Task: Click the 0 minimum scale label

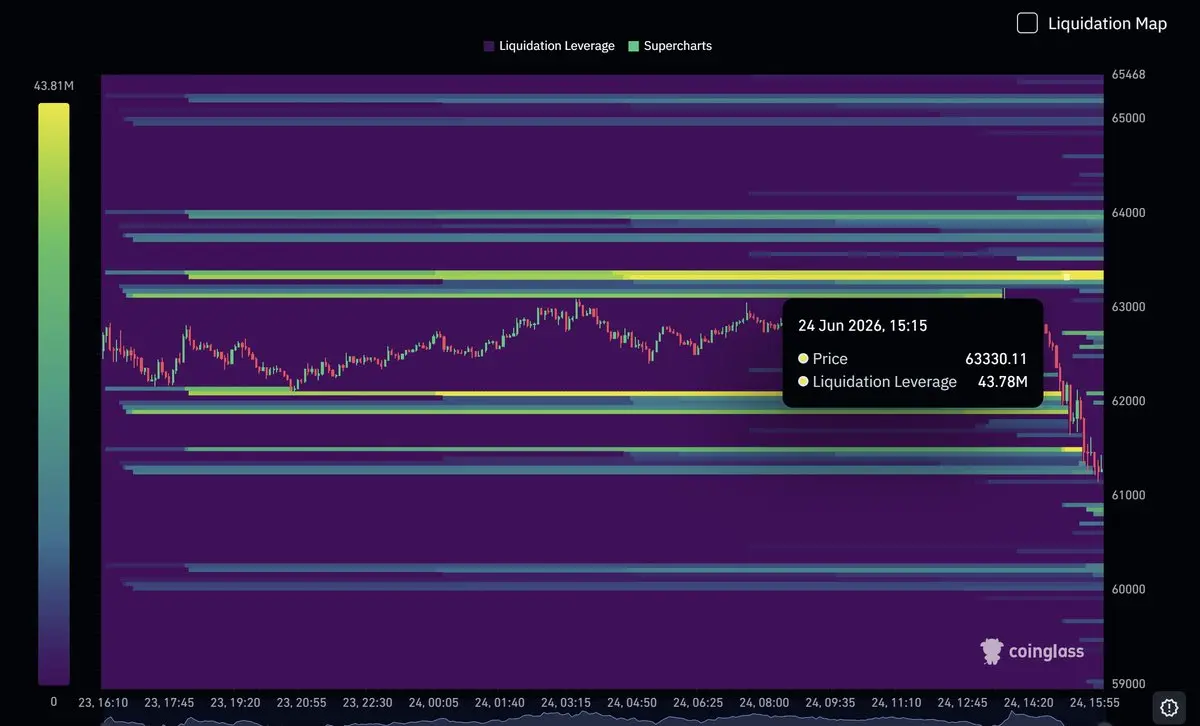Action: pos(54,702)
